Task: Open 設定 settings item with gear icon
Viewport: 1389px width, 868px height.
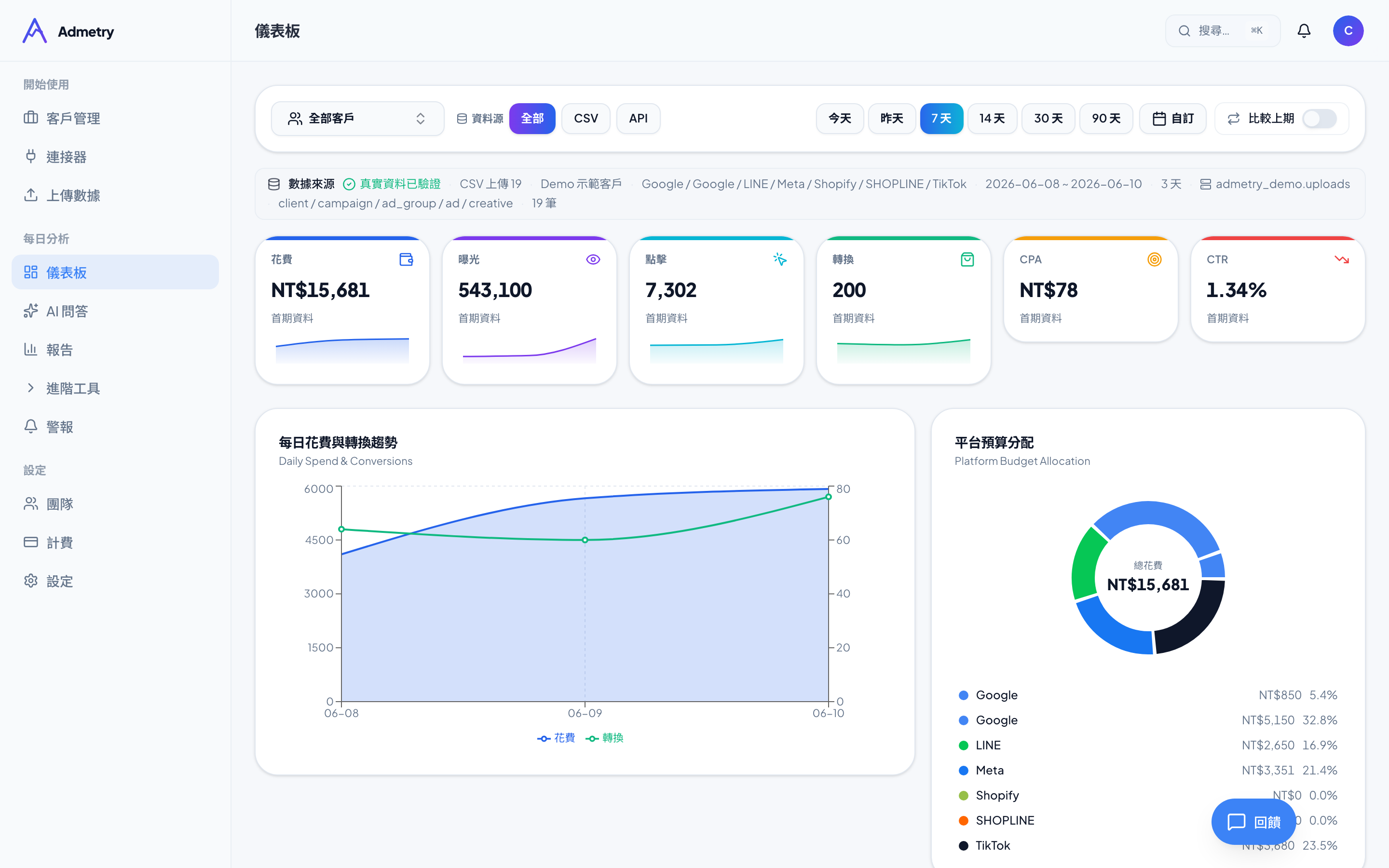Action: tap(115, 581)
